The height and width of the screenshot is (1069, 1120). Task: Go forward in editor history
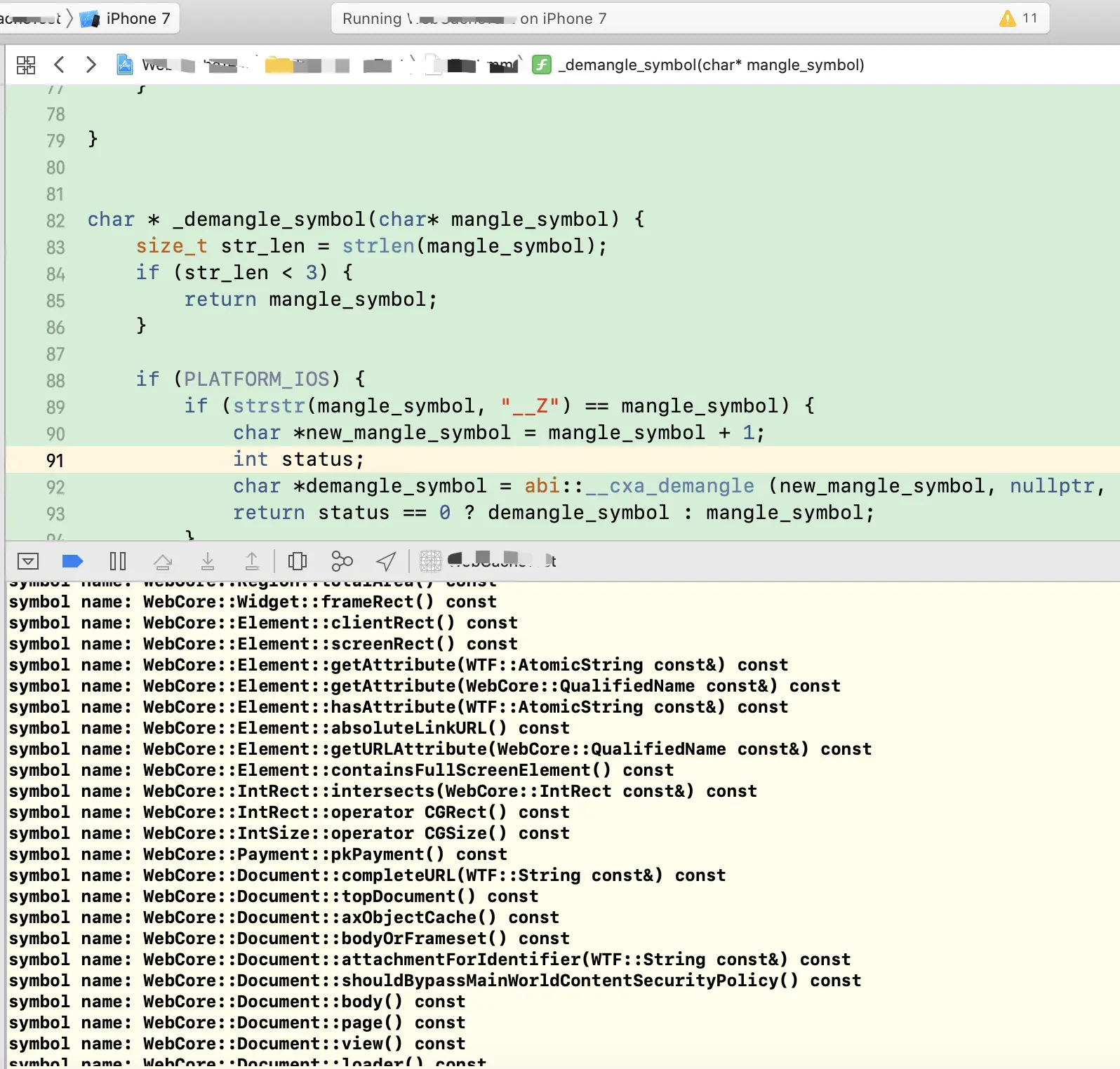coord(91,65)
